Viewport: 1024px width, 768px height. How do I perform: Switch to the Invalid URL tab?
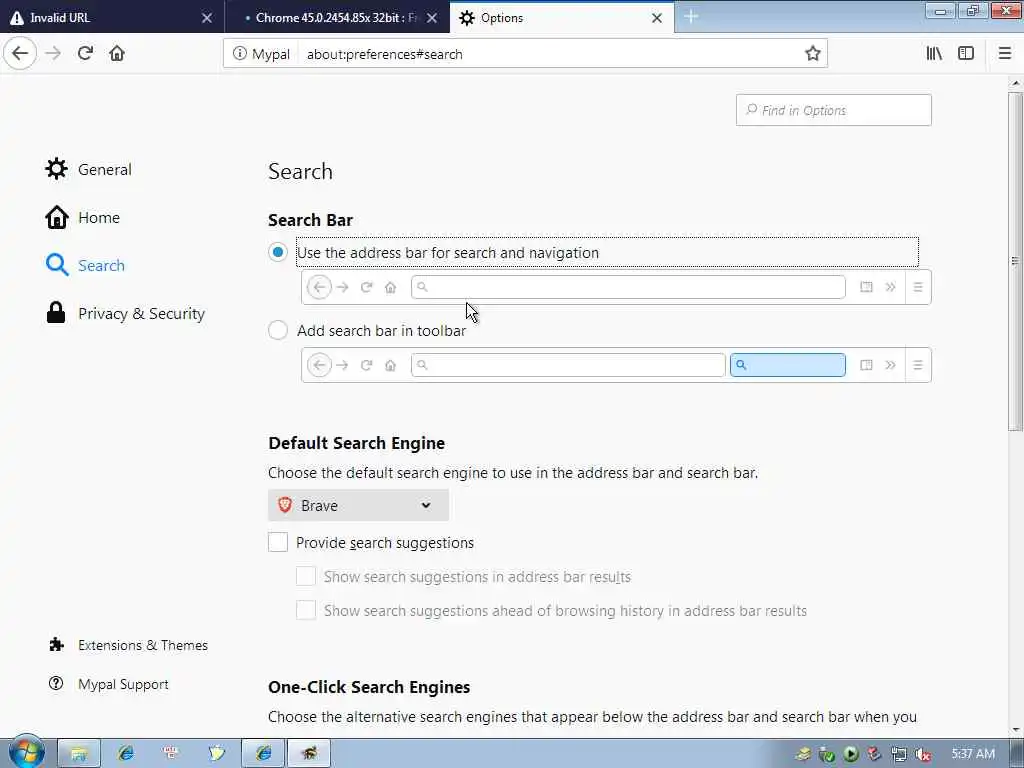[x=112, y=17]
